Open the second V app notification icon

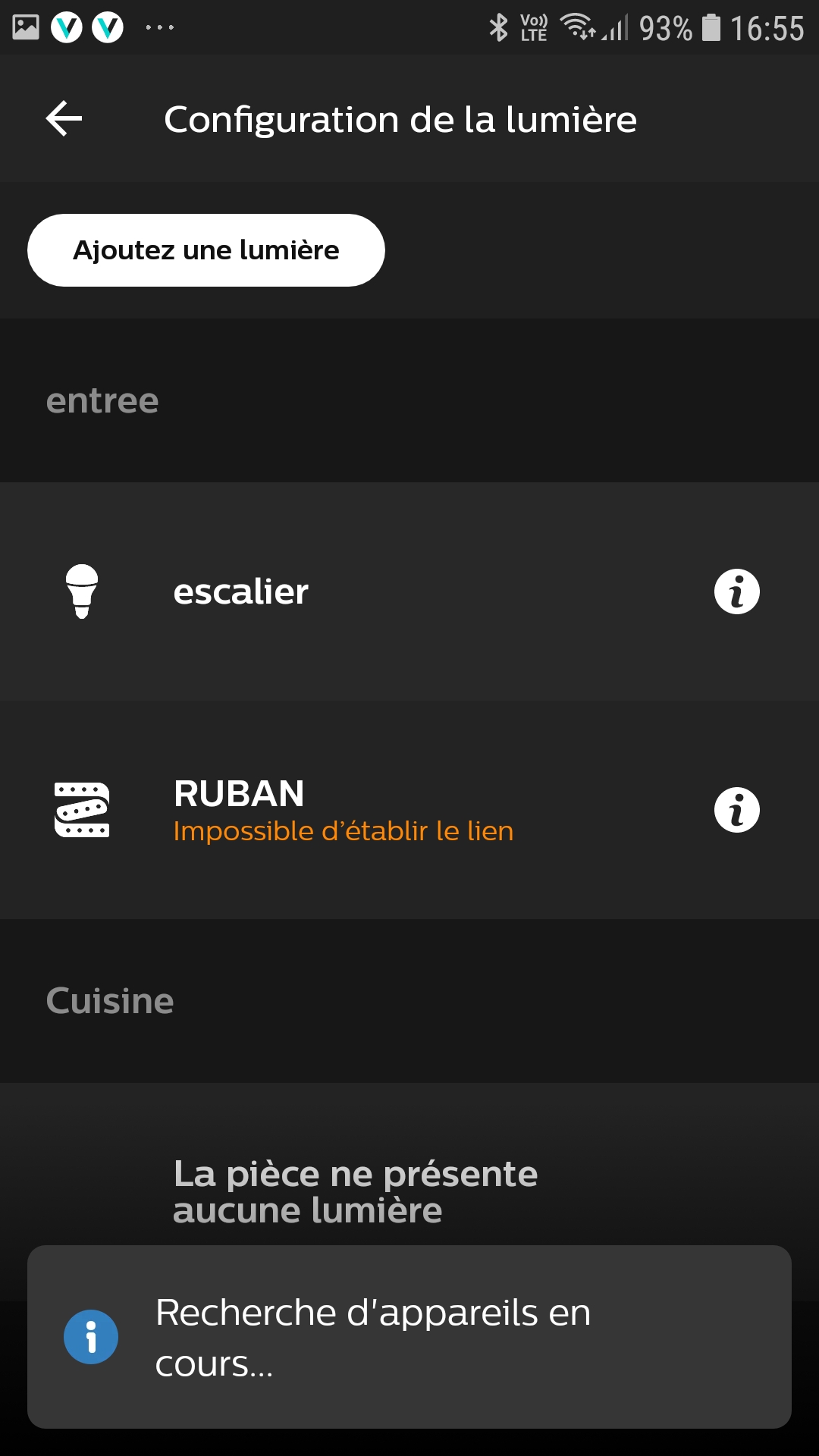click(108, 28)
